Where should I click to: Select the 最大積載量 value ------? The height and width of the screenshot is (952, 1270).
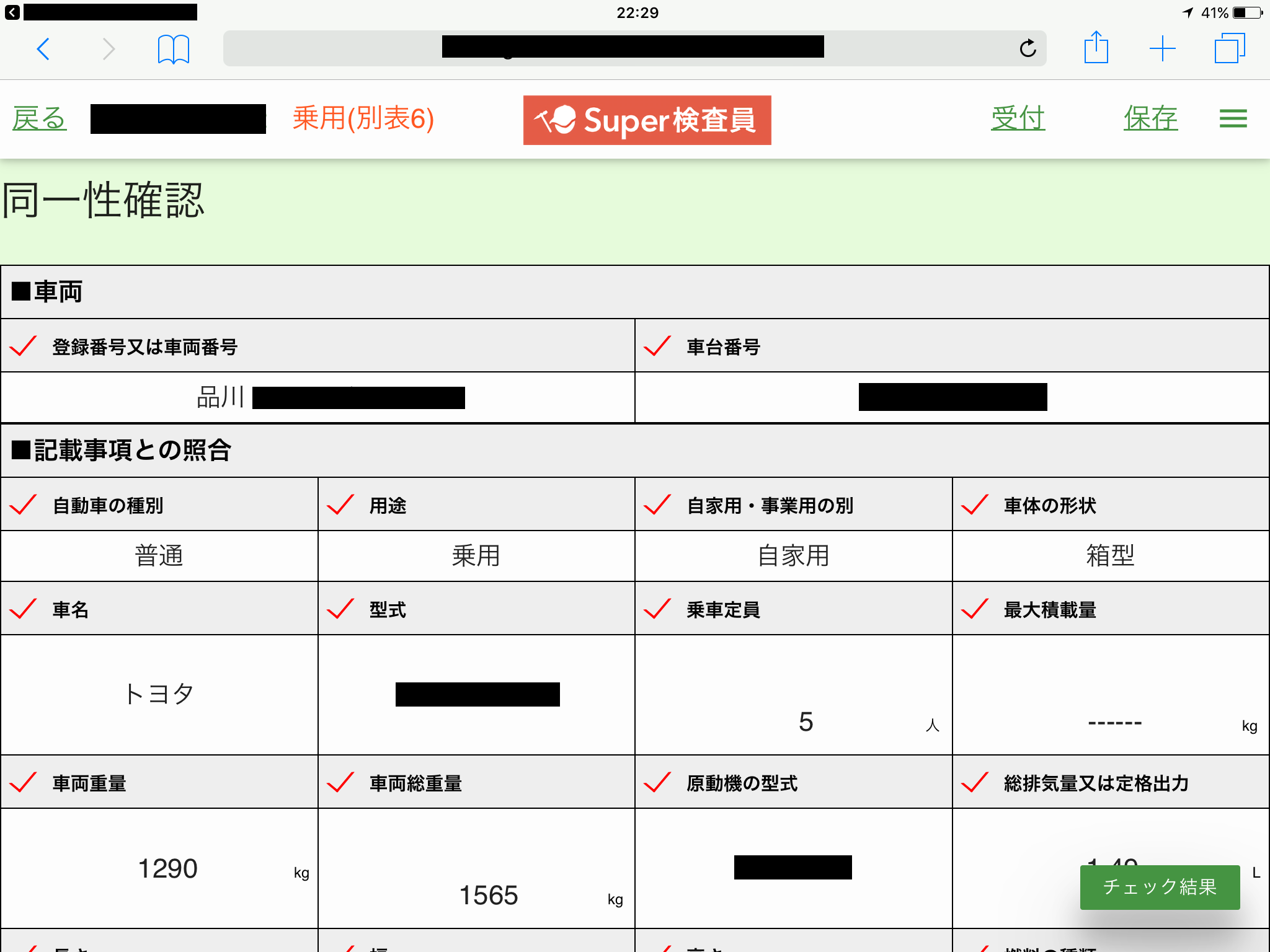[1115, 723]
